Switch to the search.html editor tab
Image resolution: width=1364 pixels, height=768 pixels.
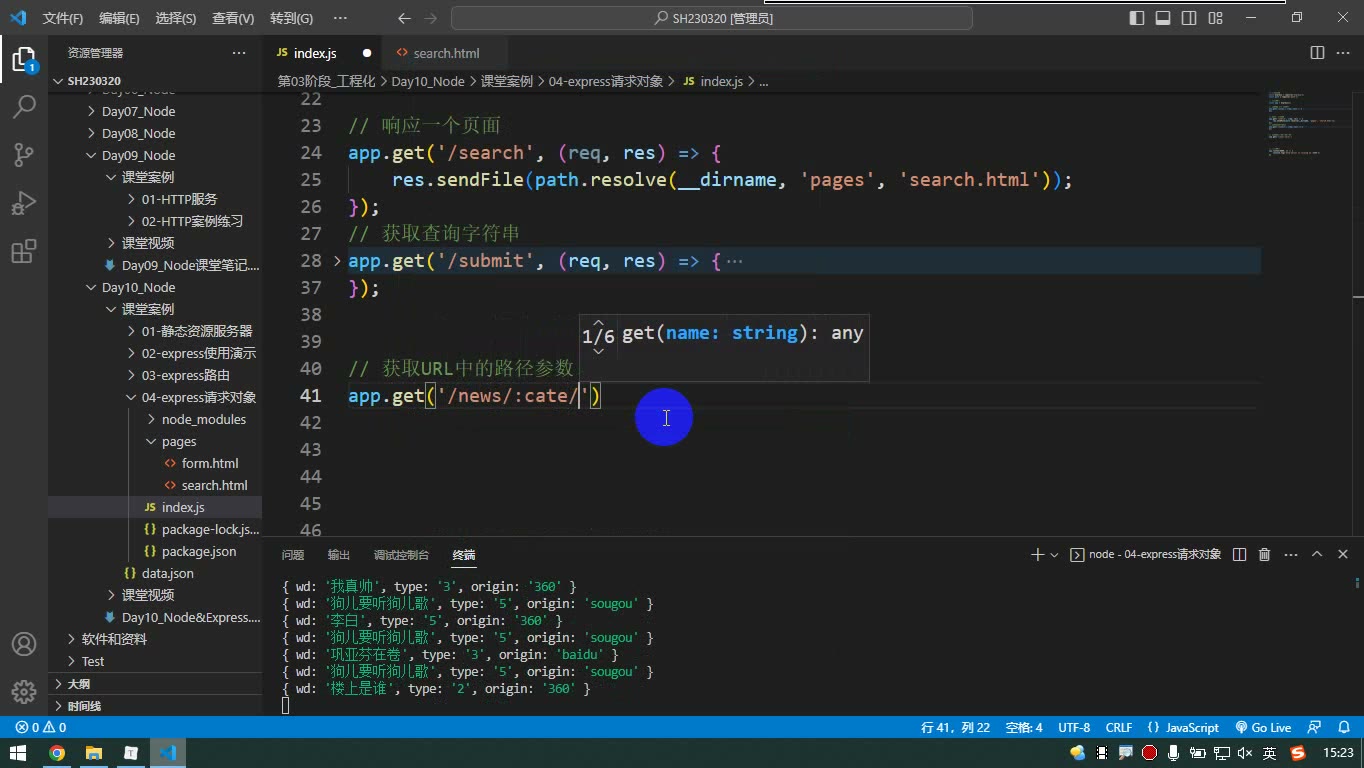(446, 53)
